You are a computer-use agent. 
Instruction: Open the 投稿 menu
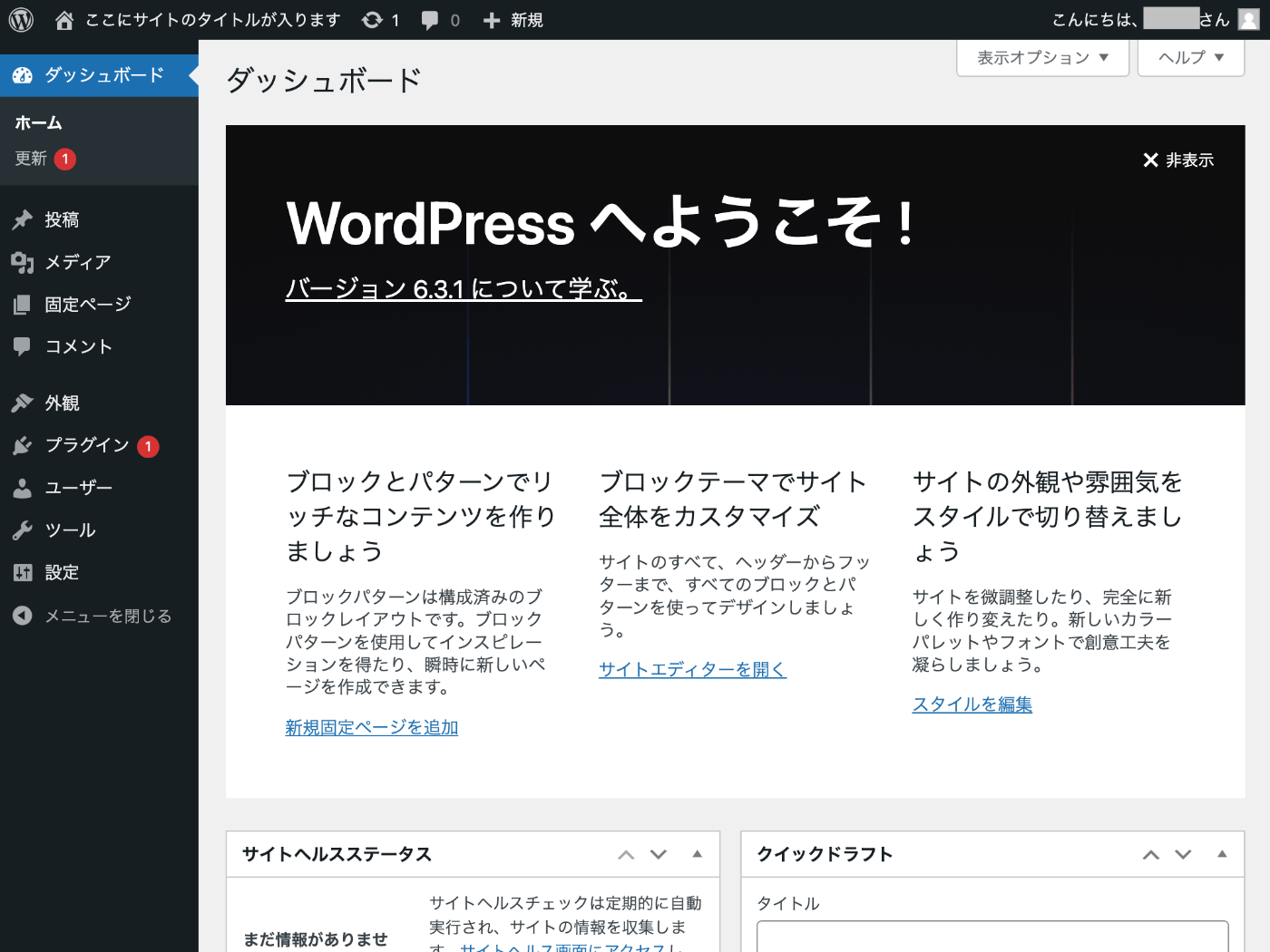99,219
